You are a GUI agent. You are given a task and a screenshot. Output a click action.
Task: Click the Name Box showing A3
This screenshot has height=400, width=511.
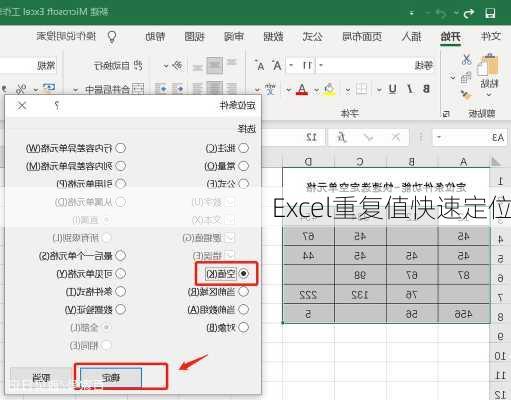click(470, 137)
